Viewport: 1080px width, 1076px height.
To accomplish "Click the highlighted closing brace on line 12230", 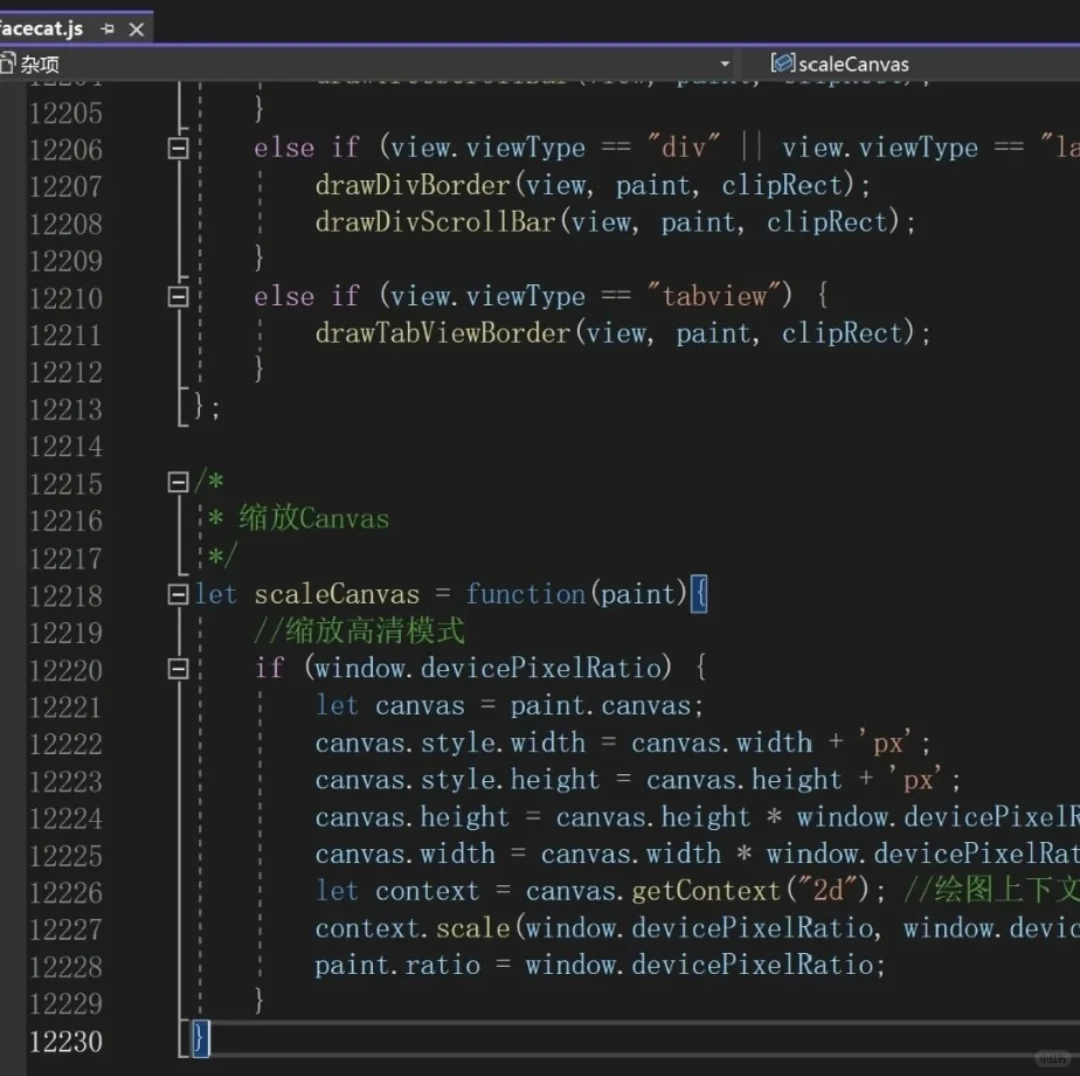I will click(200, 1039).
